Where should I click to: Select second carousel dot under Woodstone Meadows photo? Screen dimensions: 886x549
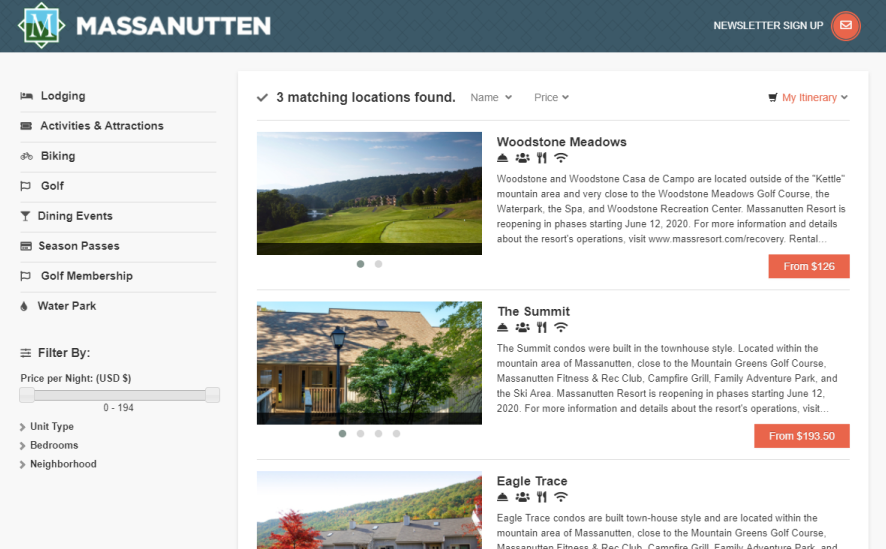tap(379, 264)
